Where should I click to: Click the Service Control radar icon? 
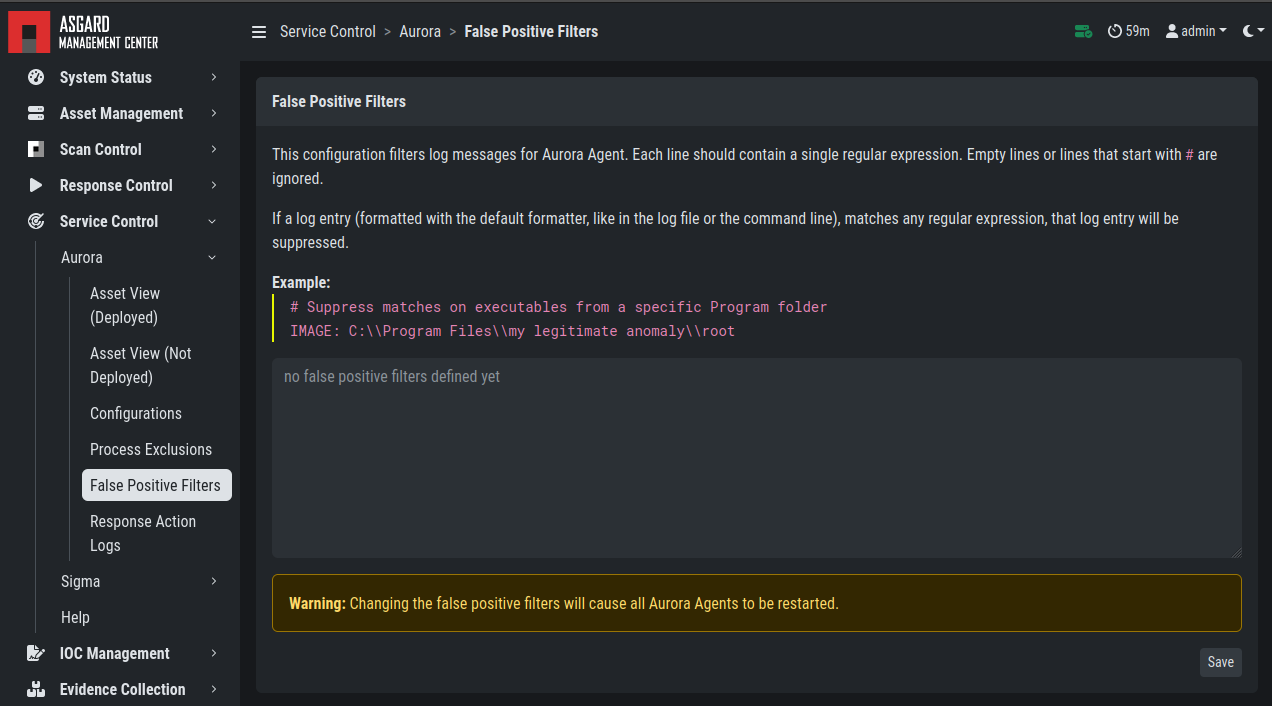tap(36, 221)
